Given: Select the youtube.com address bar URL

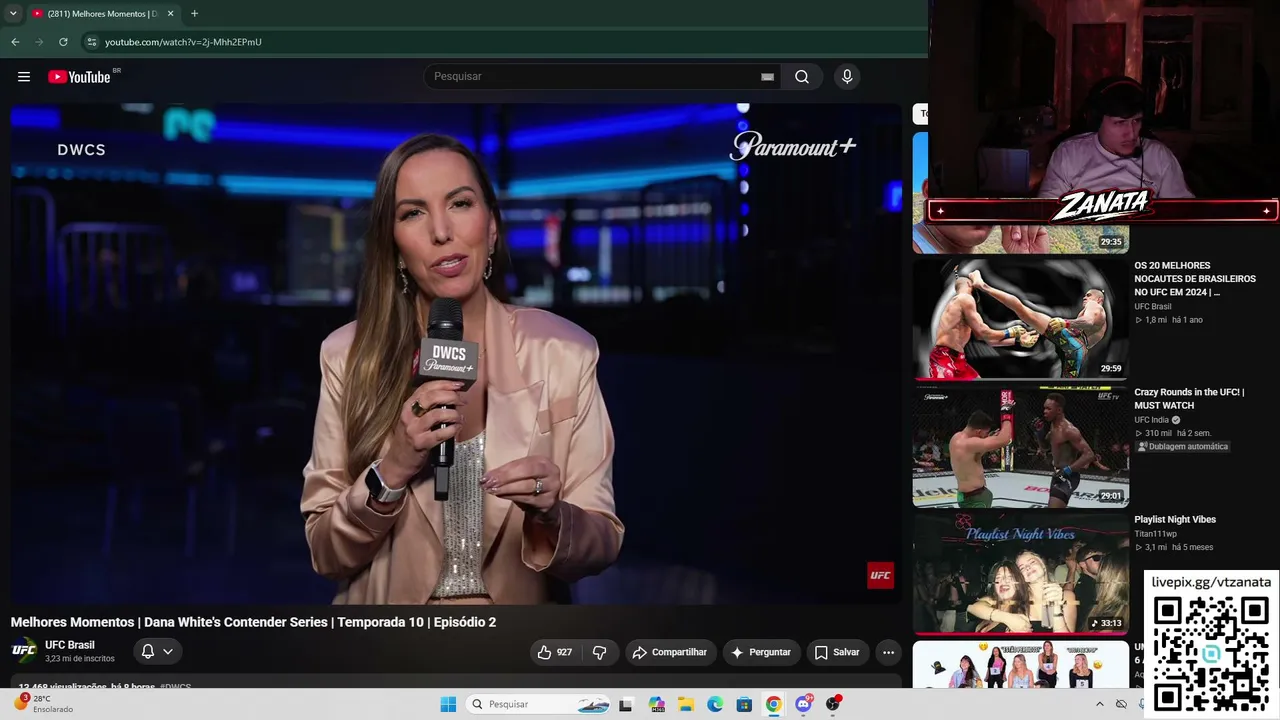Looking at the screenshot, I should [183, 42].
